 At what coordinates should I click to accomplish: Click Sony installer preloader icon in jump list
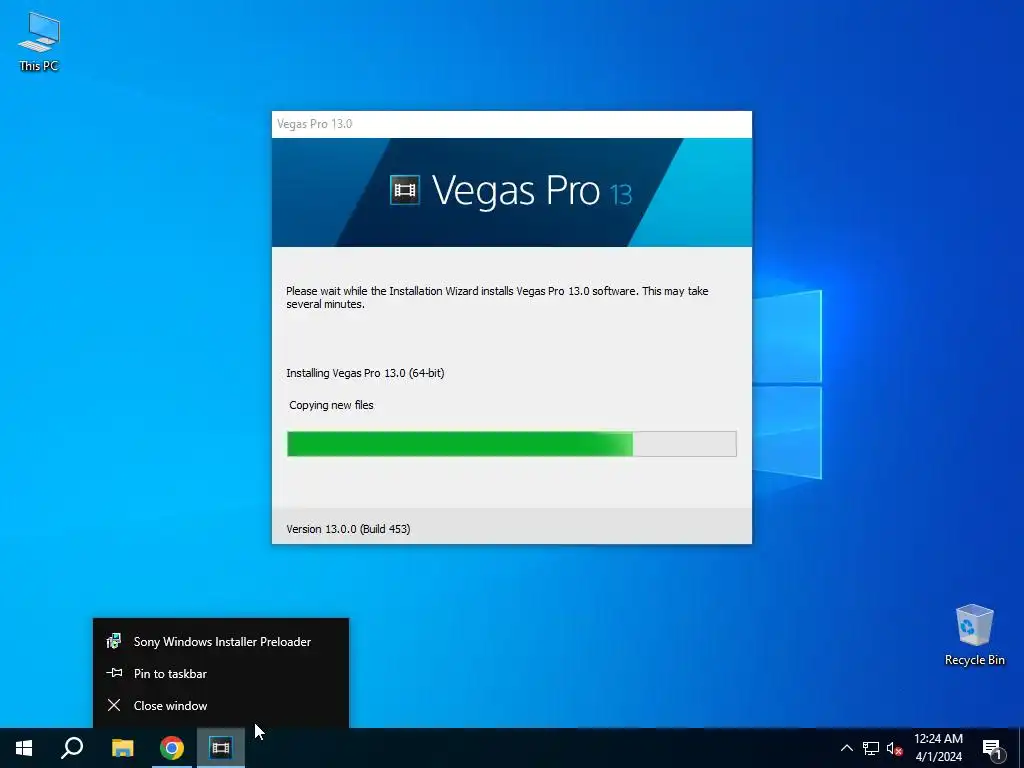coord(114,641)
